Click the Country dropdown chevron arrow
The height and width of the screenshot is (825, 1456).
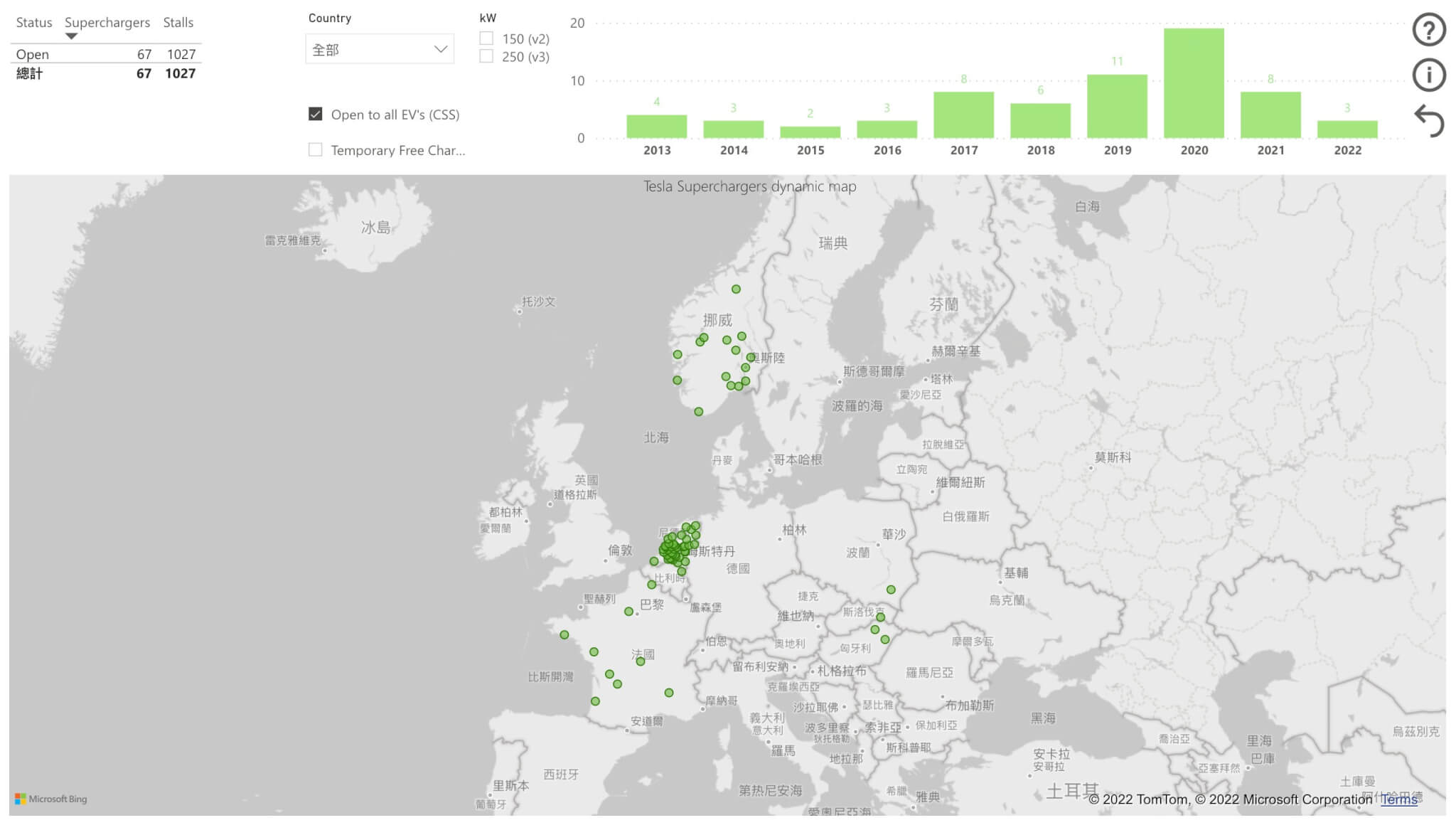point(441,49)
